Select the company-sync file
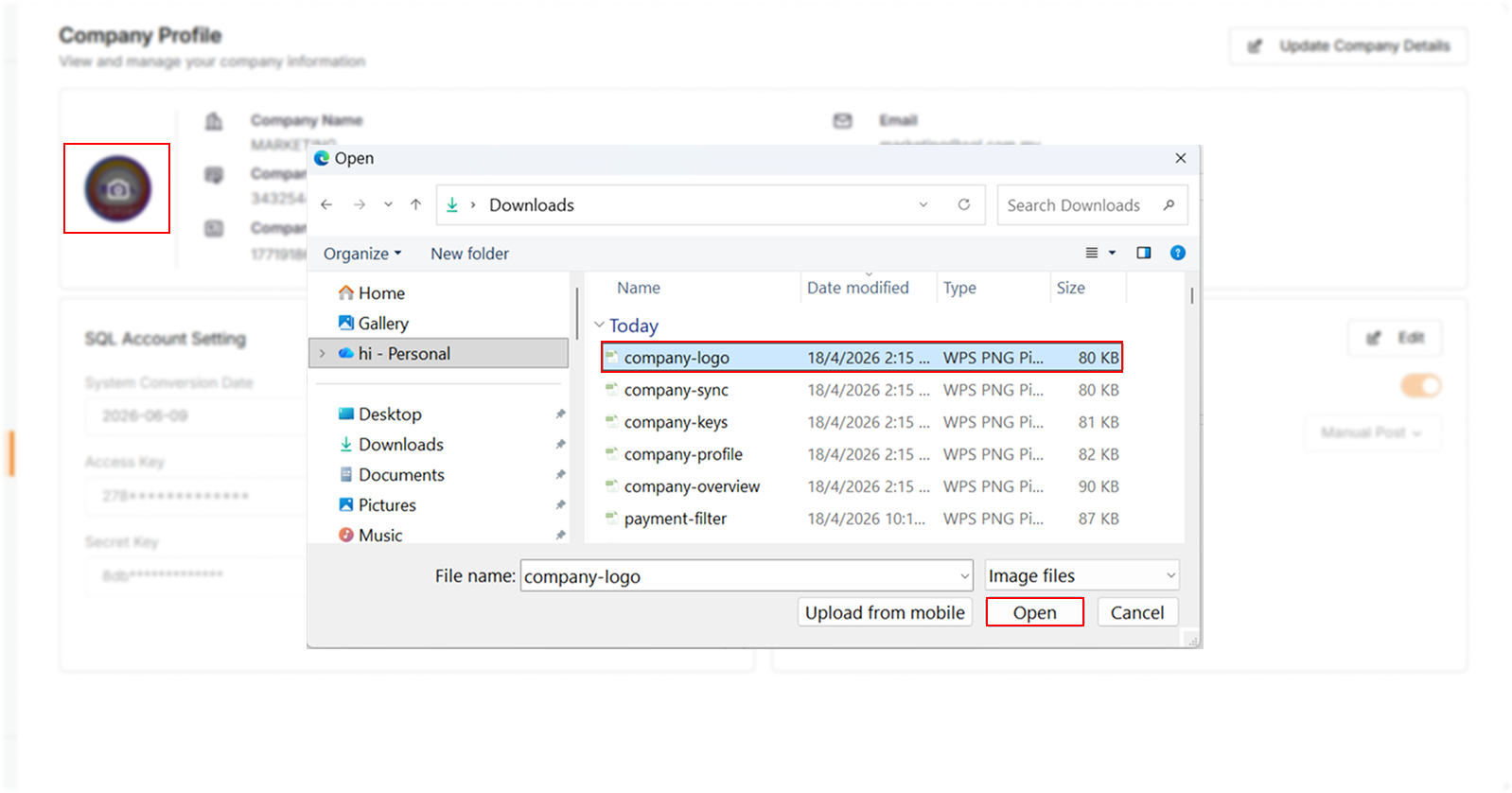This screenshot has width=1512, height=793. [862, 390]
